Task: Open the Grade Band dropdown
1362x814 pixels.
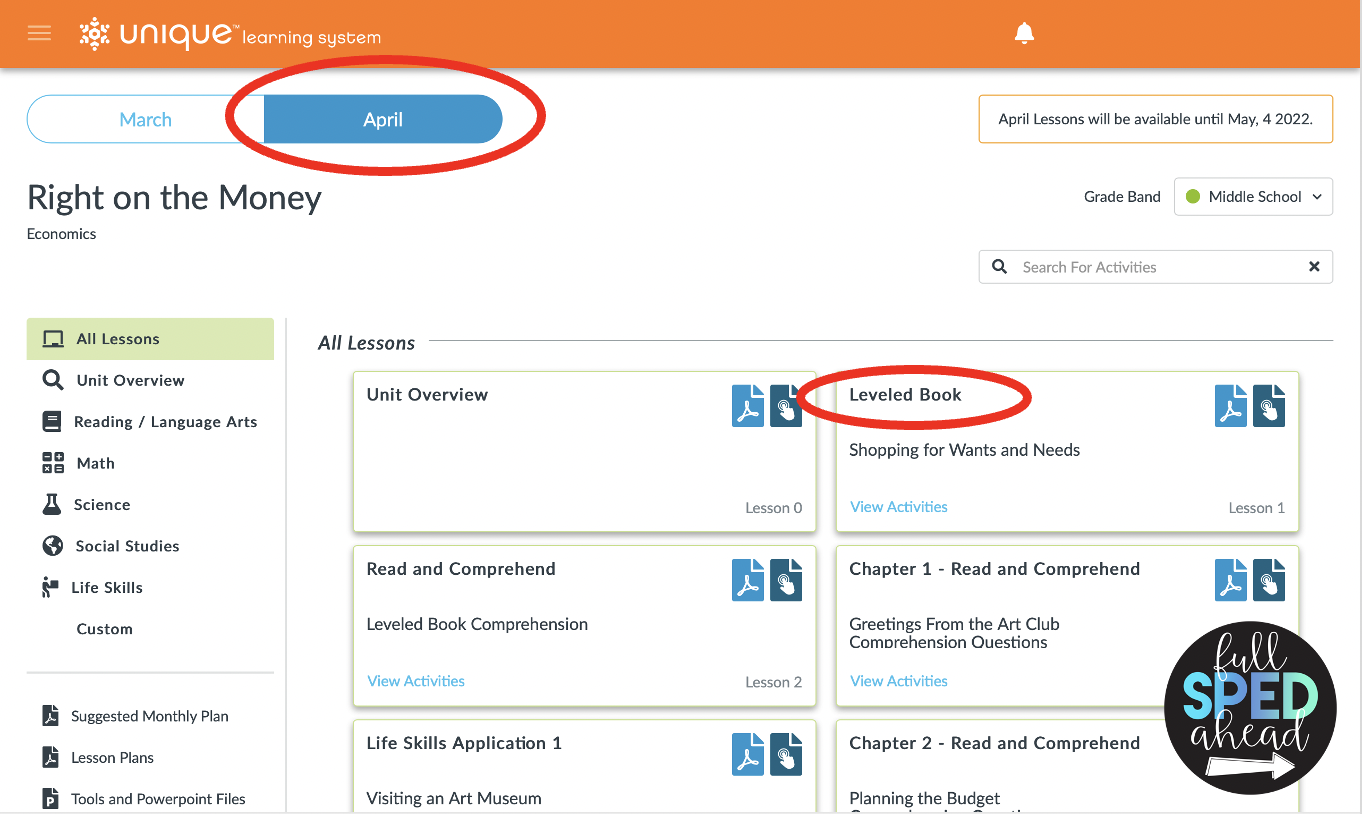Action: click(x=1253, y=196)
